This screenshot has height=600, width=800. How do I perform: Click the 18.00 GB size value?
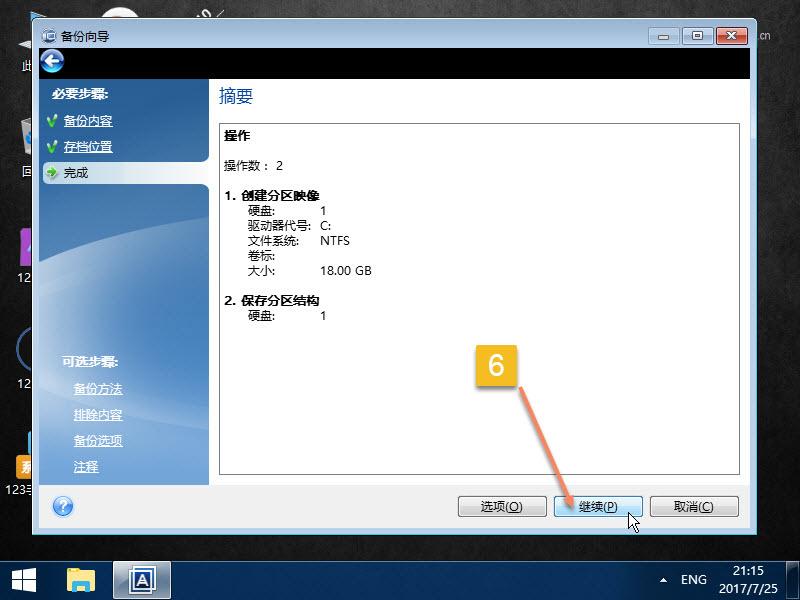(x=346, y=271)
